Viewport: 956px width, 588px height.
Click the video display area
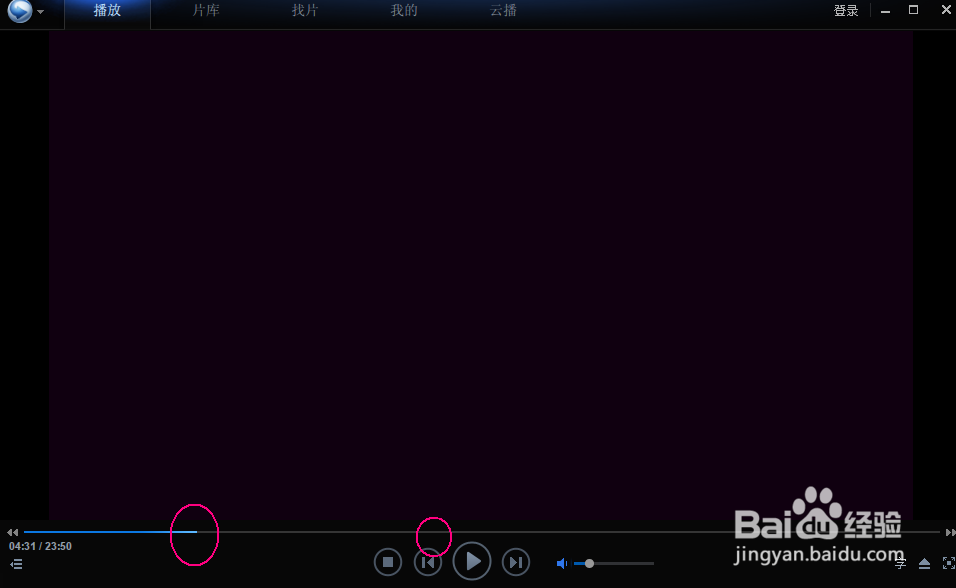[480, 276]
